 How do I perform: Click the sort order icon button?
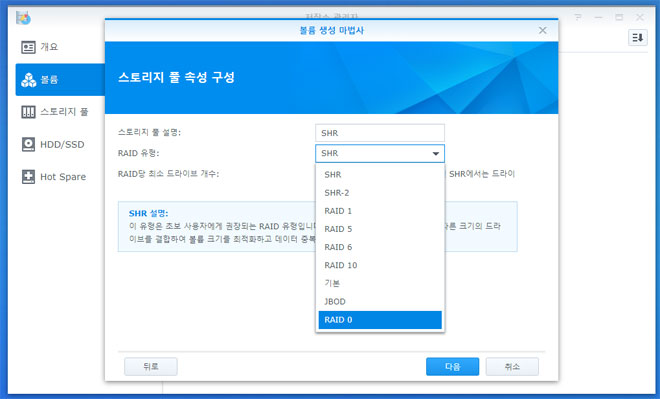click(x=638, y=38)
